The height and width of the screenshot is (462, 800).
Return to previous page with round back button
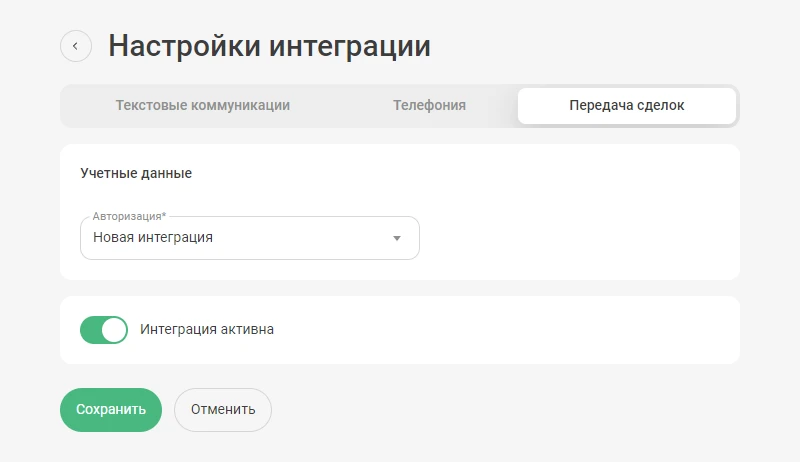[76, 46]
